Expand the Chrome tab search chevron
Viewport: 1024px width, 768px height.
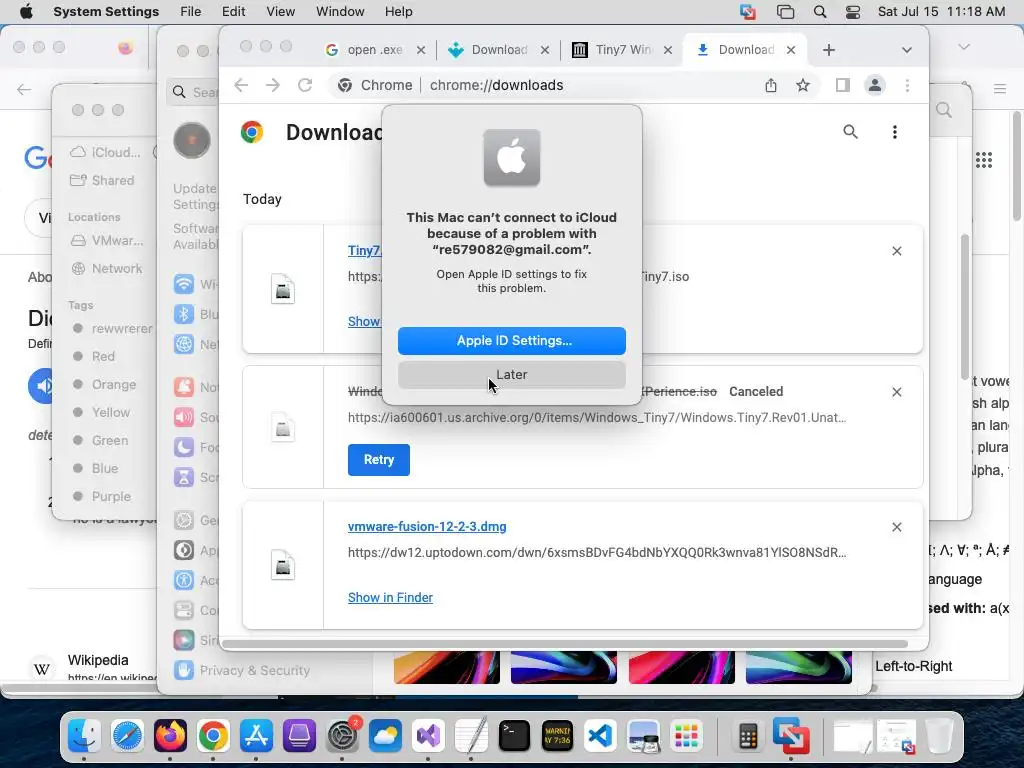coord(906,50)
